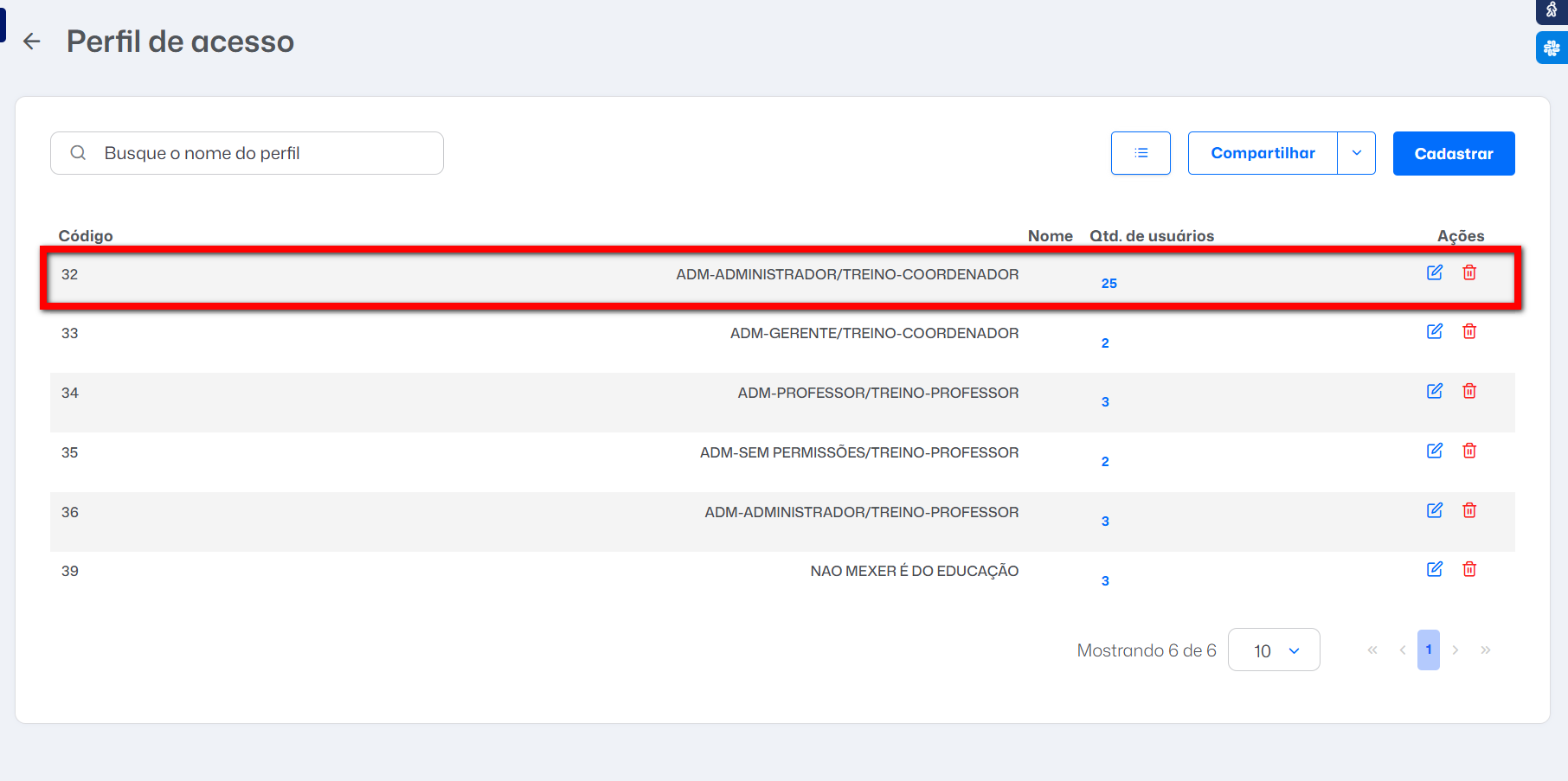
Task: Go to next page chevron
Action: click(1456, 650)
